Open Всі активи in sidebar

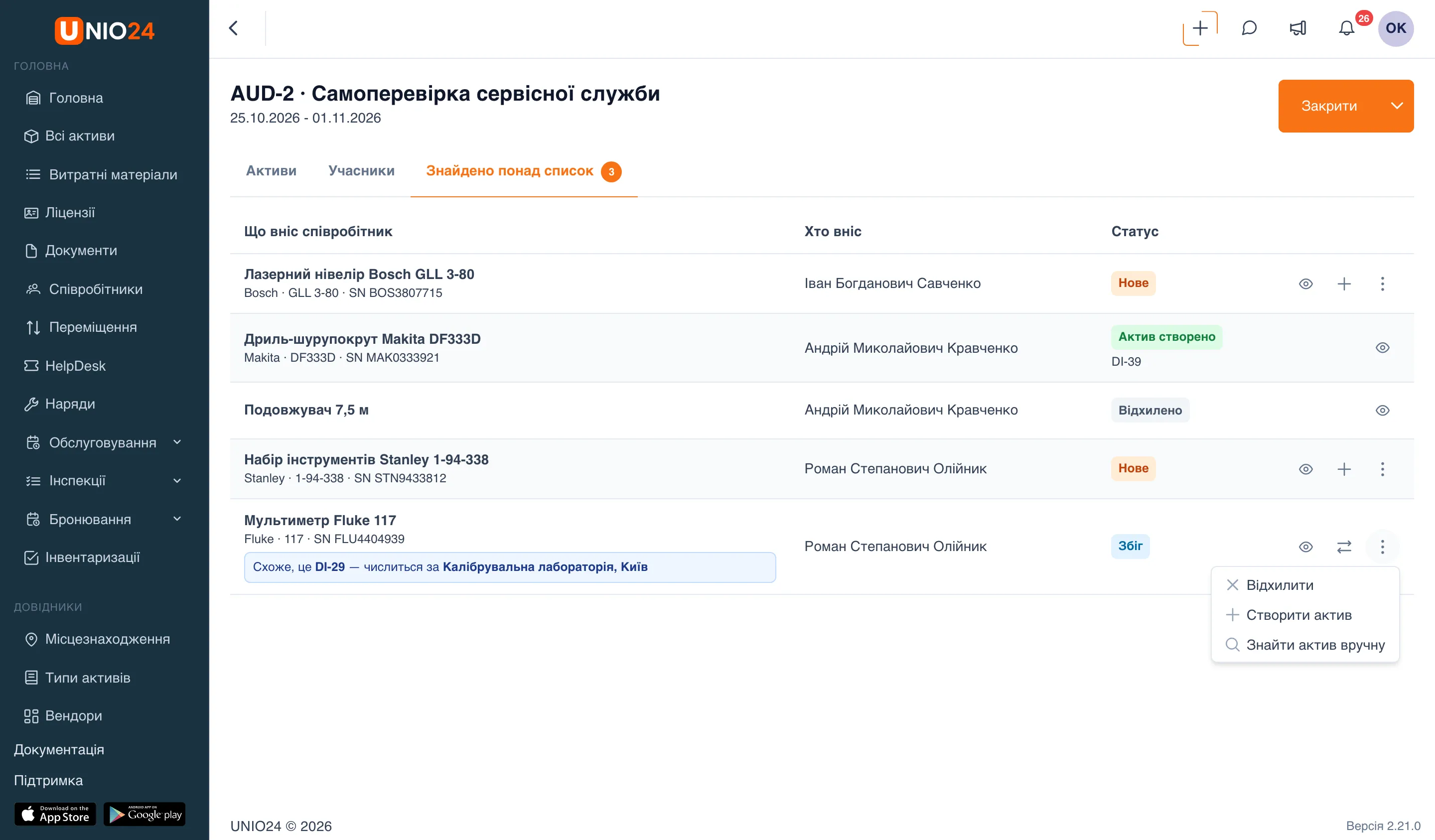69,136
